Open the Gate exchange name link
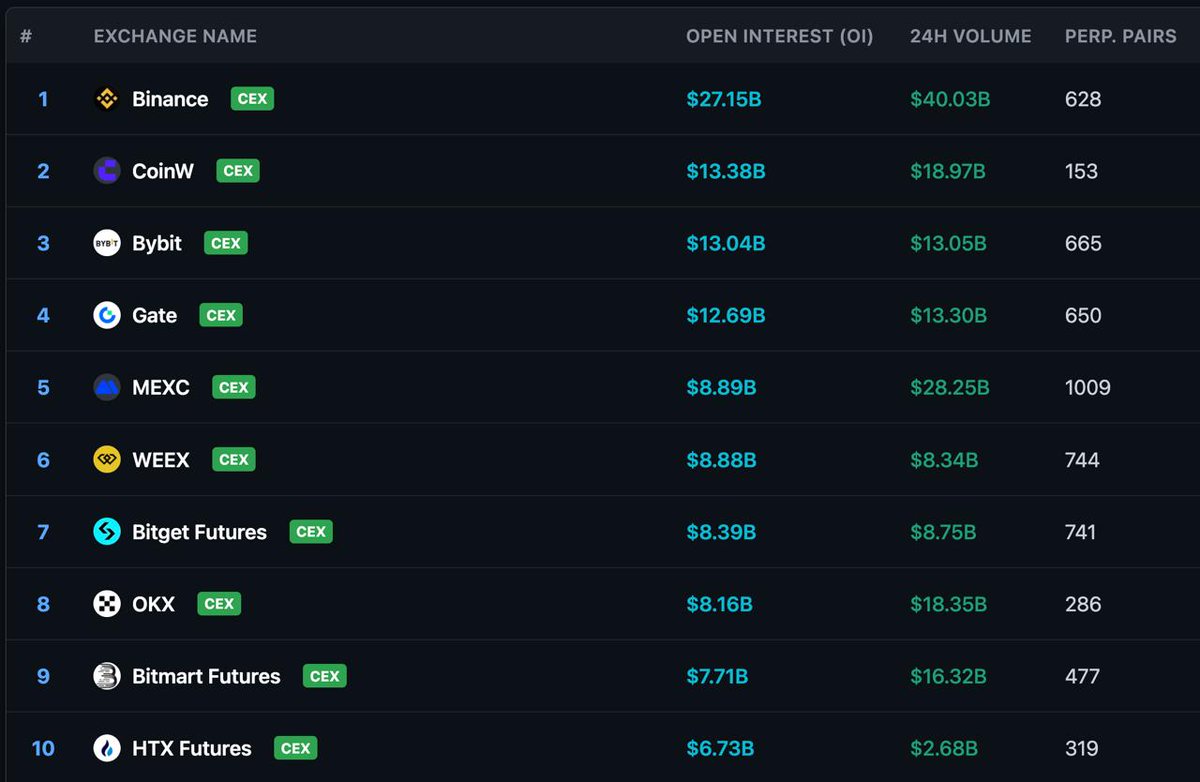The width and height of the screenshot is (1200, 782). point(155,315)
